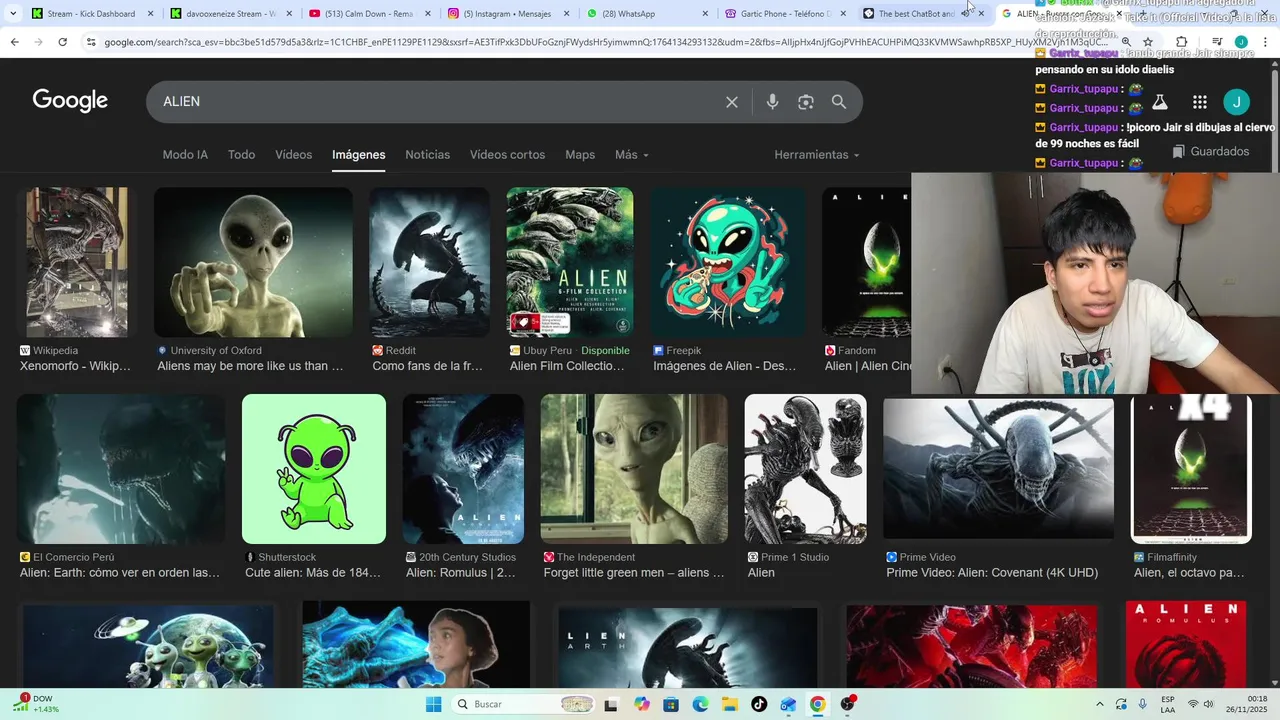Screen dimensions: 1280x720
Task: Select the Alien 6-Film Collection thumbnail
Action: tap(570, 262)
